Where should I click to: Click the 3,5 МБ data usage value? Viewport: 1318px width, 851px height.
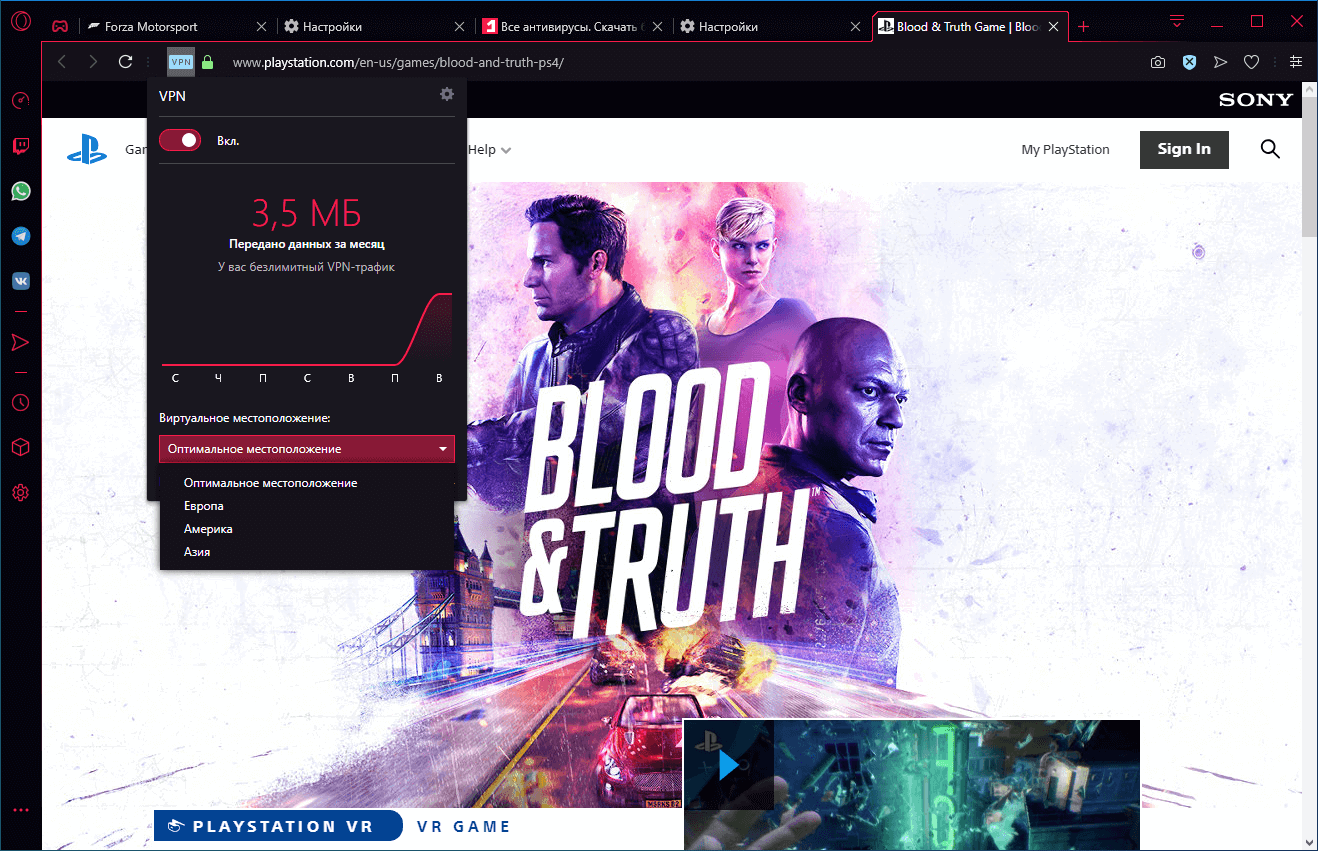[x=306, y=214]
